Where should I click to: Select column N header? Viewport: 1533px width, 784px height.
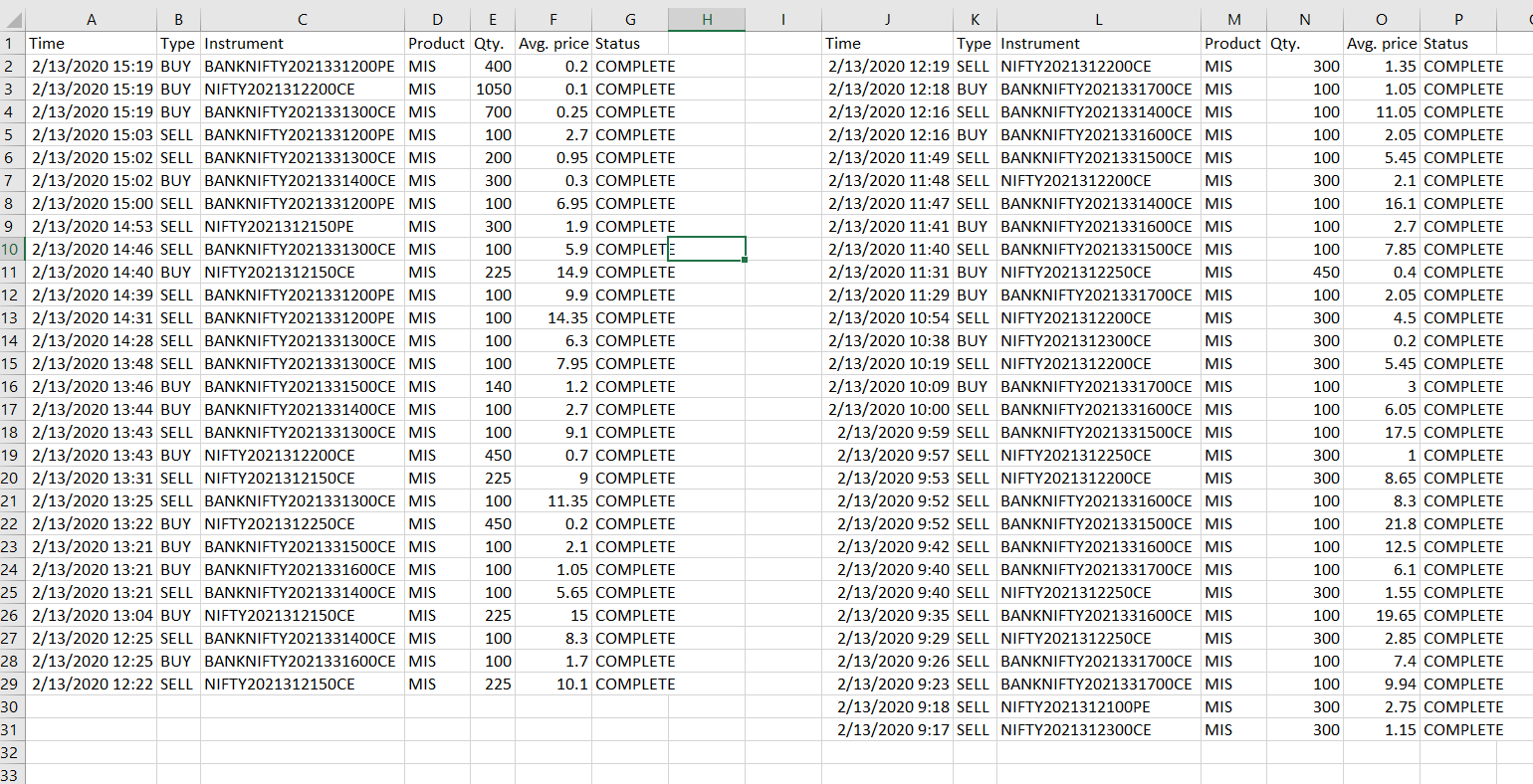coord(1305,20)
